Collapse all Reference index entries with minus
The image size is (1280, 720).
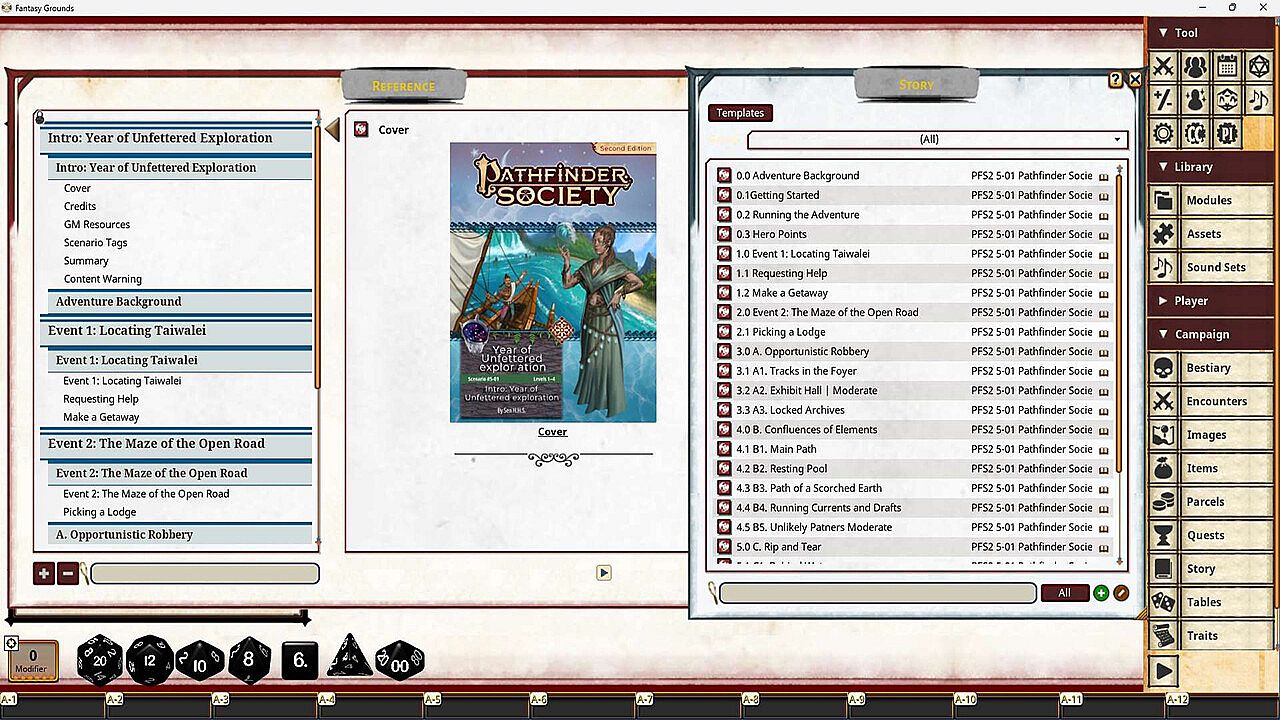[x=67, y=574]
